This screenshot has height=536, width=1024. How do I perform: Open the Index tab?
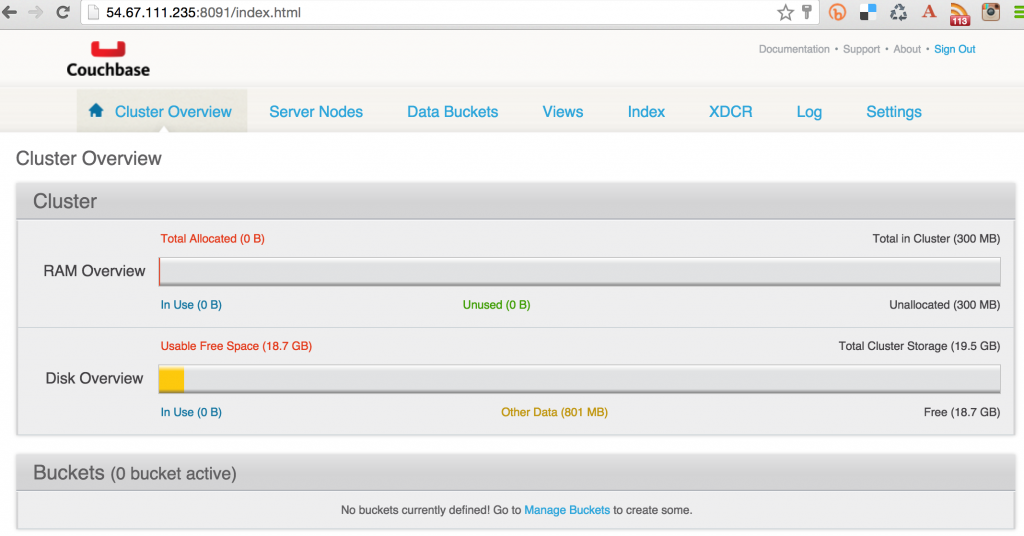[x=647, y=112]
